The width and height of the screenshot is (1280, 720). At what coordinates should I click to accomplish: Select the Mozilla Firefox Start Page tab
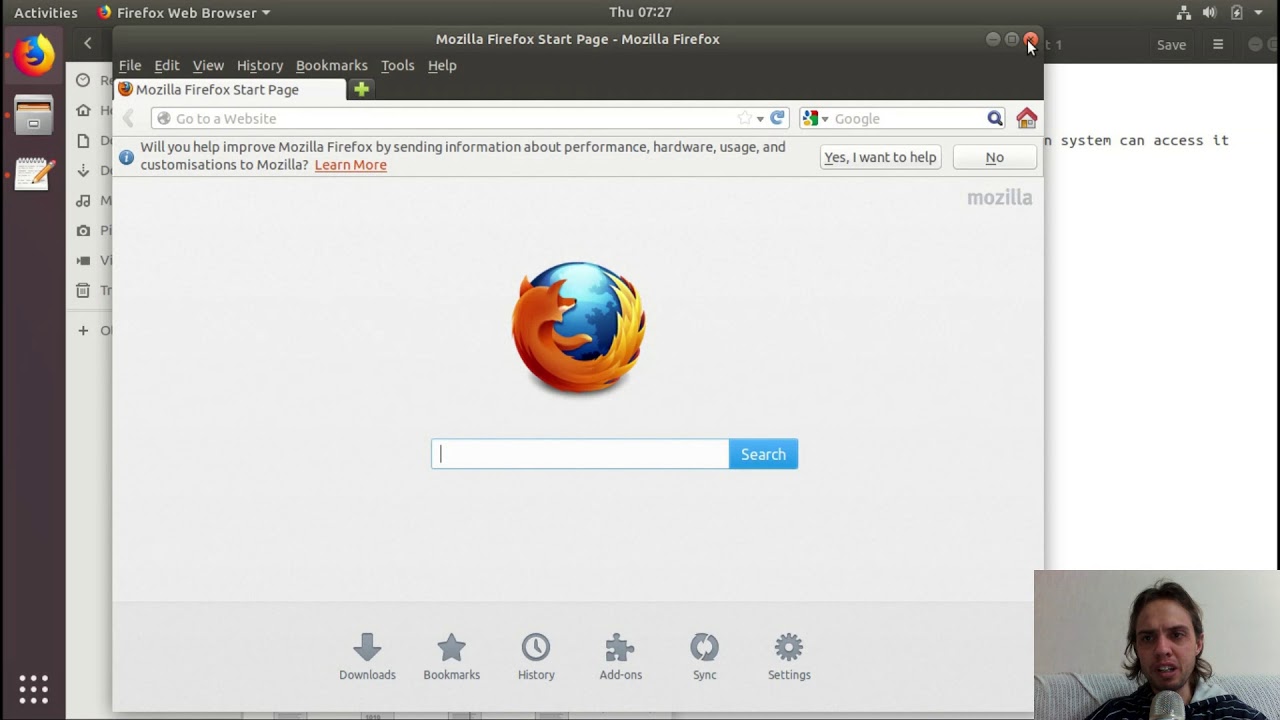click(230, 89)
